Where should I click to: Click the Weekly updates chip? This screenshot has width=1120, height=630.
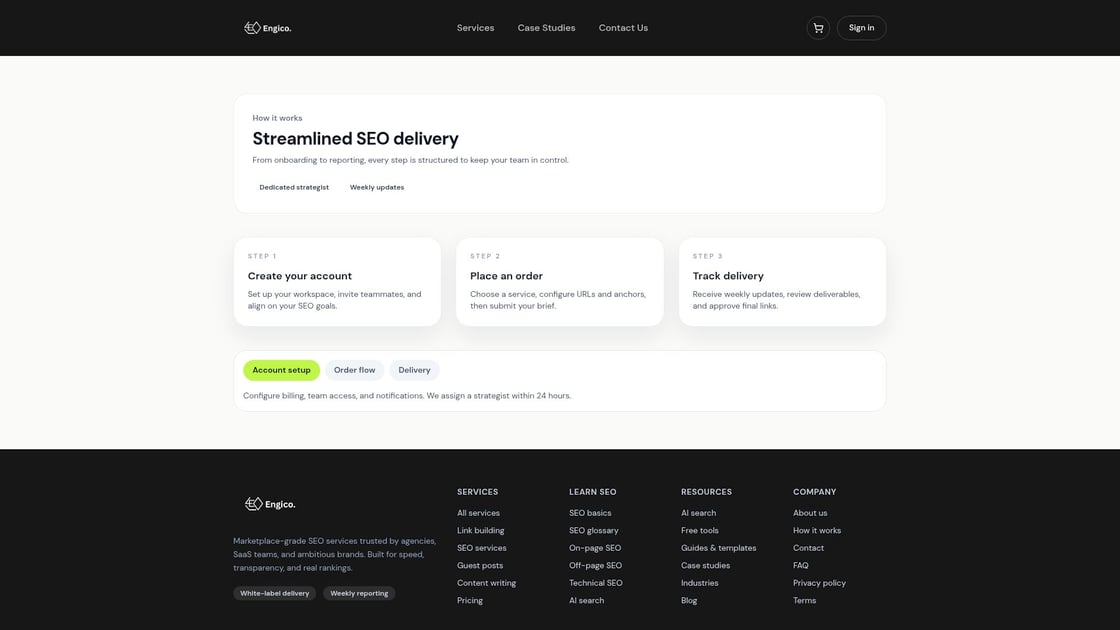377,186
